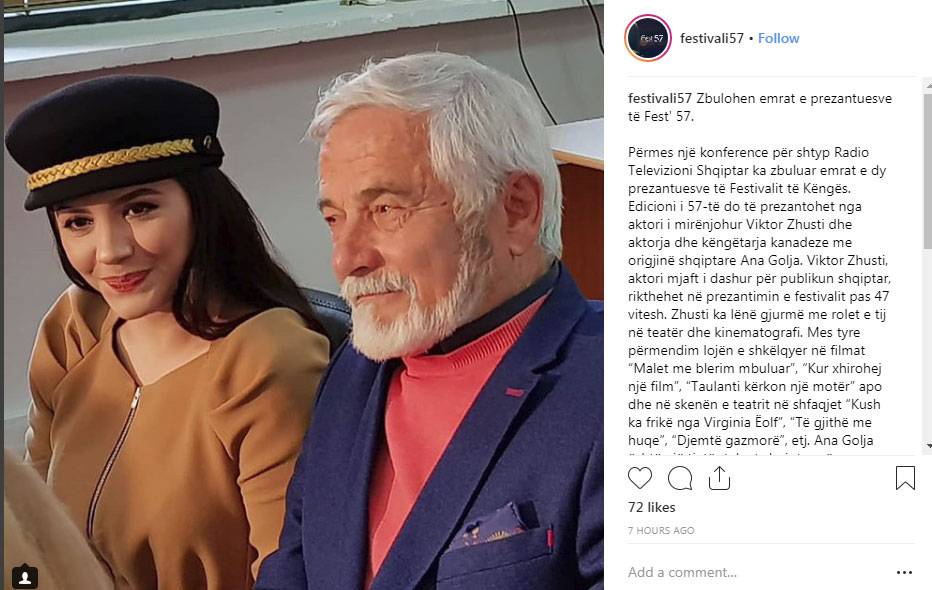Open comments via the speech bubble icon
This screenshot has height=590, width=932.
[x=680, y=478]
